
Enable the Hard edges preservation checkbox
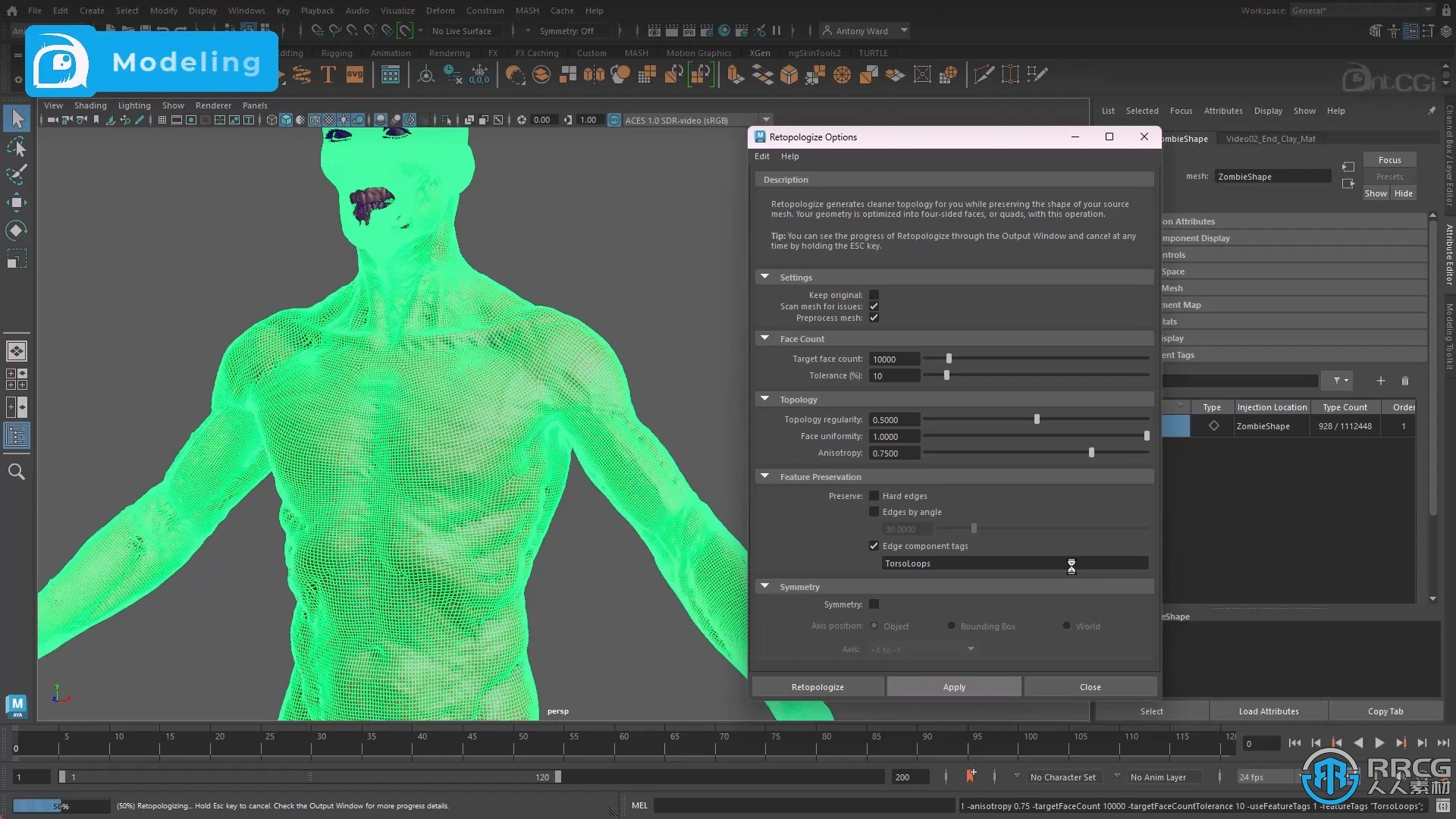pyautogui.click(x=872, y=494)
